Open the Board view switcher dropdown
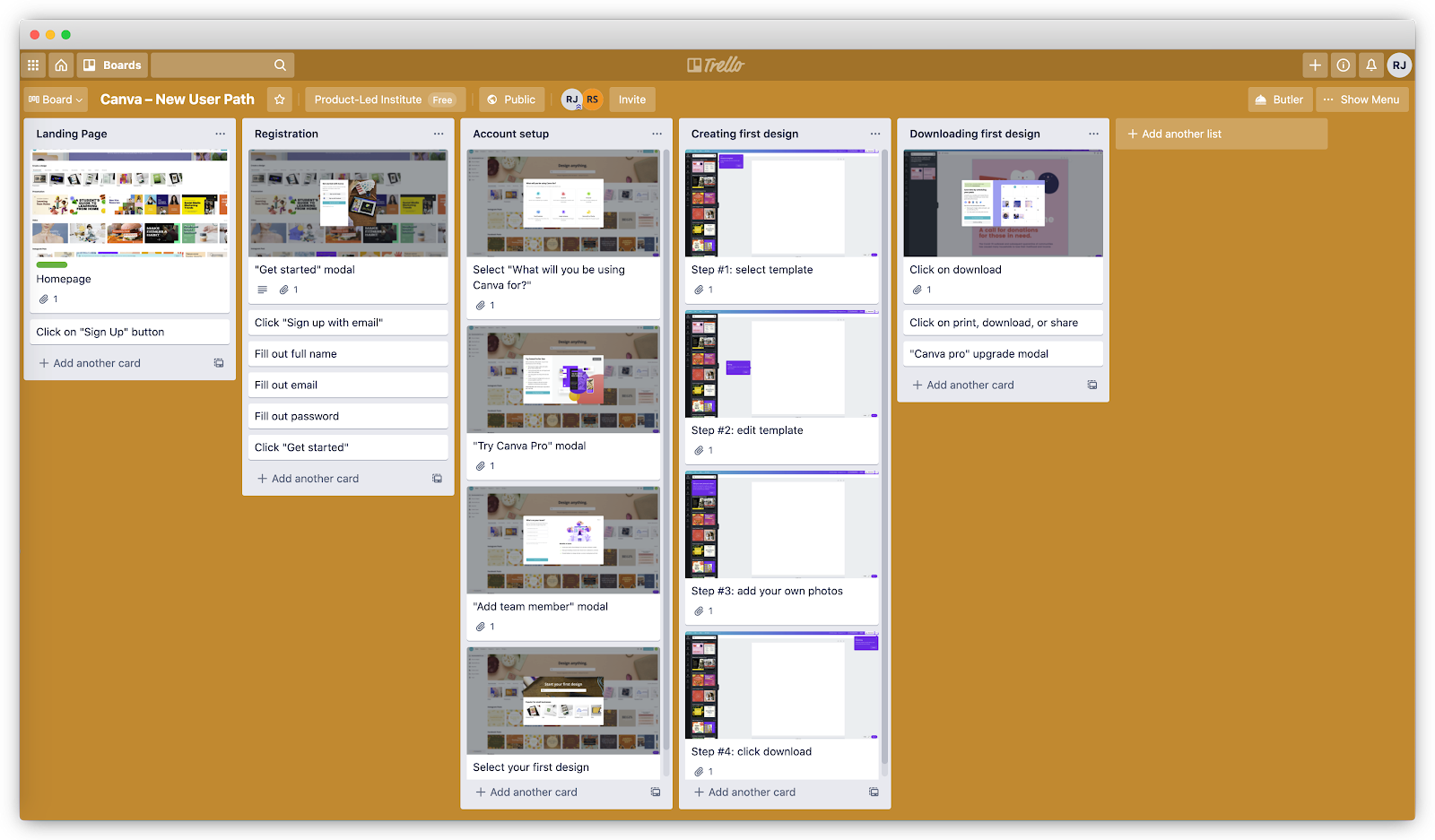This screenshot has width=1435, height=840. click(x=55, y=99)
